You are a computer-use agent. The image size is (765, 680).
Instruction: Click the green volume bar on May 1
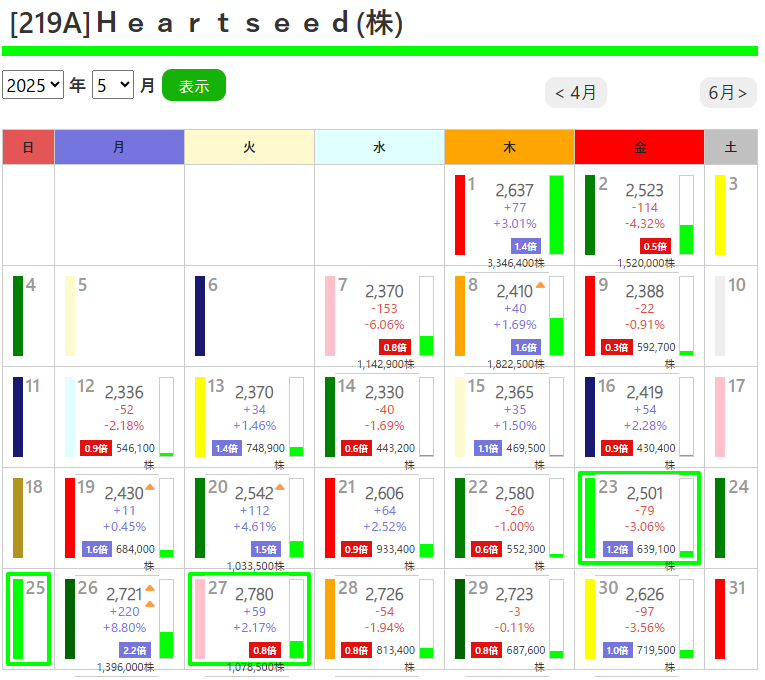point(556,215)
